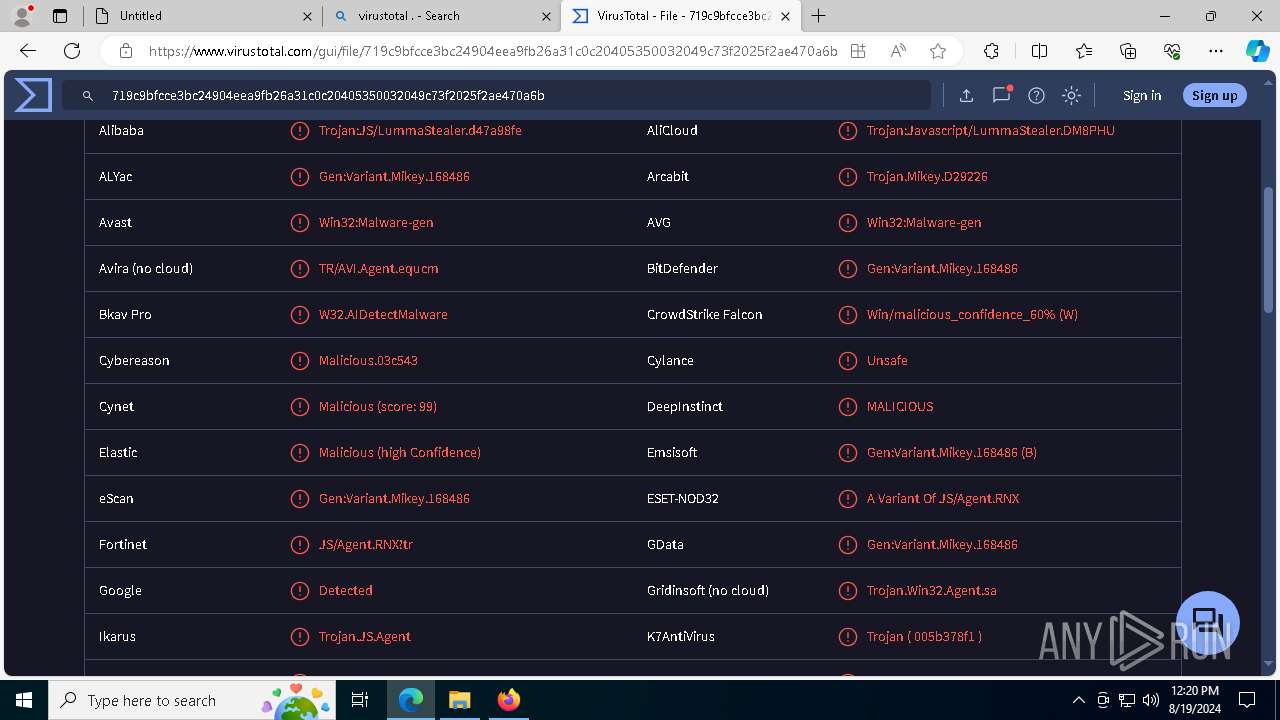Click the BitDefender vendor name

click(x=682, y=268)
